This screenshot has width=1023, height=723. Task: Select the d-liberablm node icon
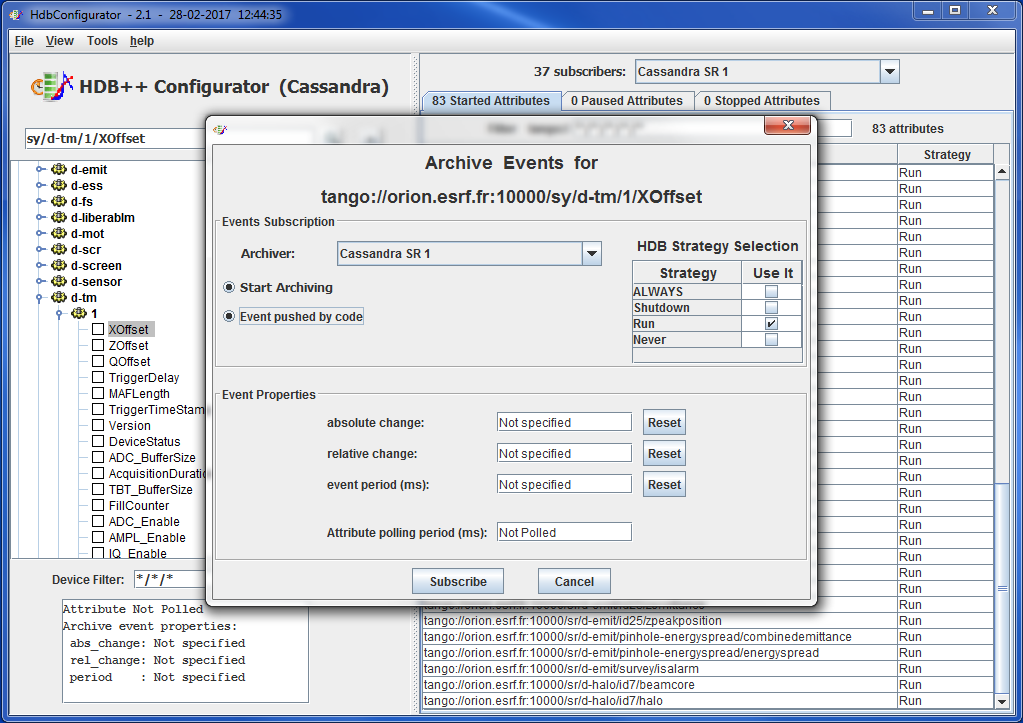click(58, 218)
